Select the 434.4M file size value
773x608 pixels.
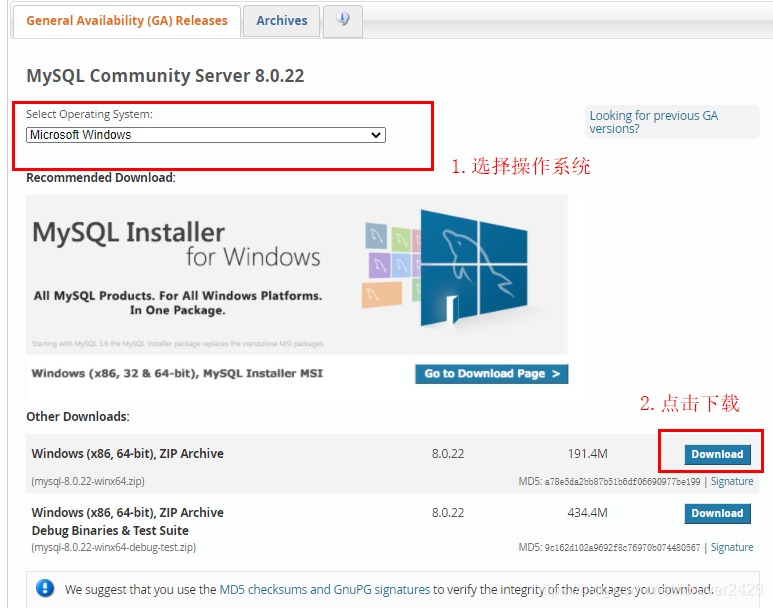click(587, 513)
